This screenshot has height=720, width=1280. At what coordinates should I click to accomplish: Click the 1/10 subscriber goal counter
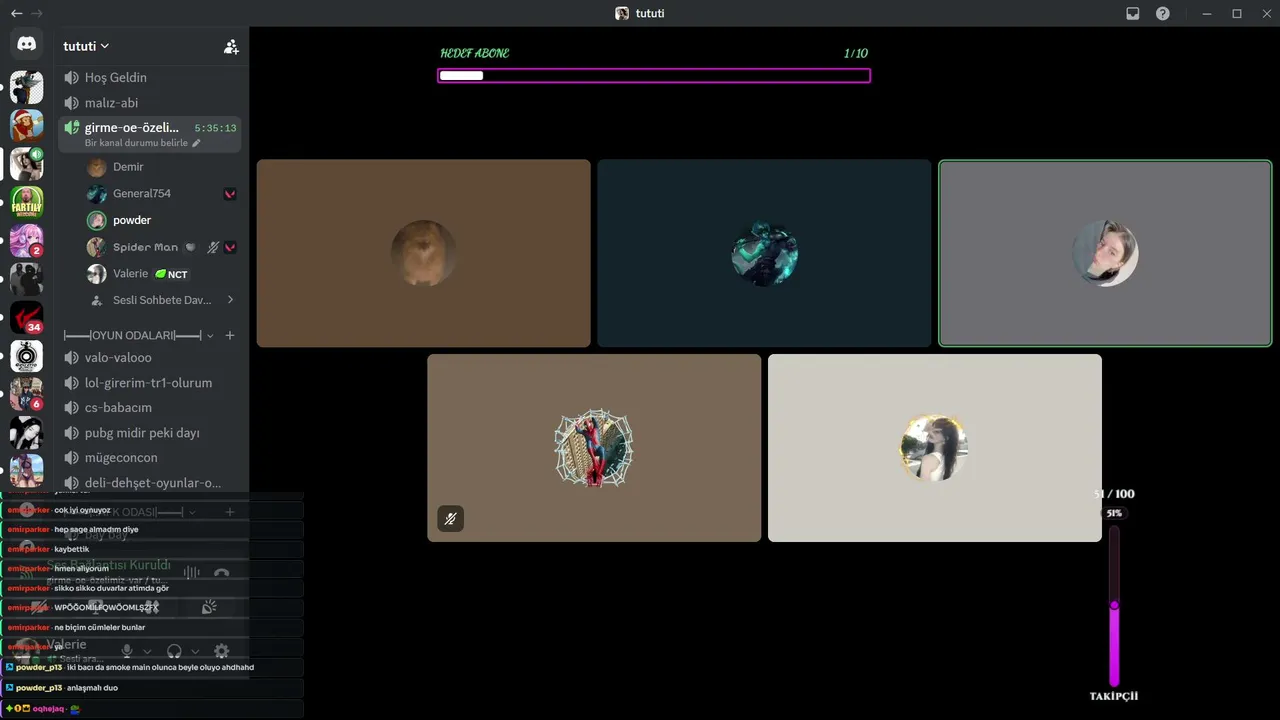pos(856,53)
